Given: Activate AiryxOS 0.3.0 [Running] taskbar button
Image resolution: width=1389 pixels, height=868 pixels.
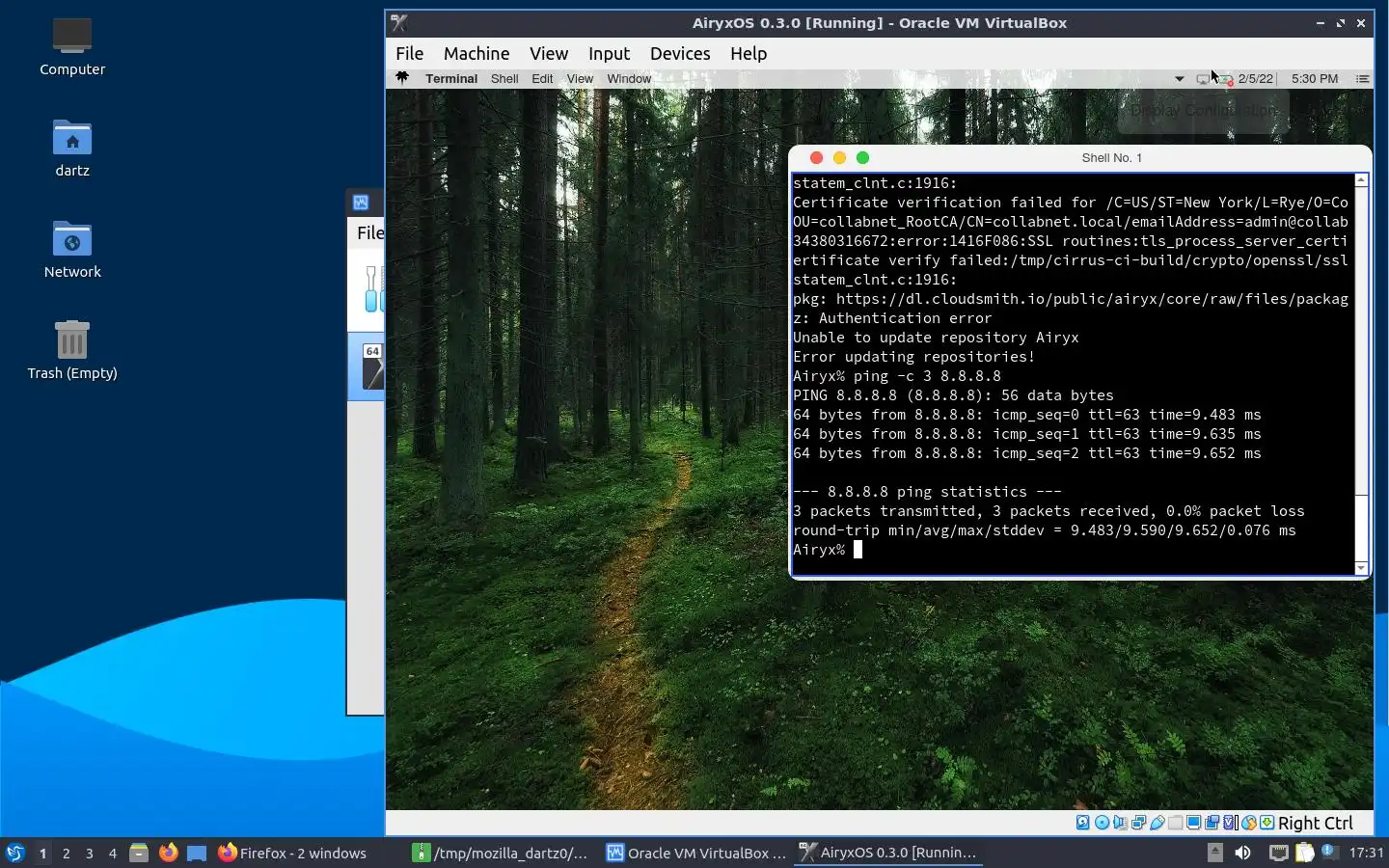Looking at the screenshot, I should tap(888, 853).
